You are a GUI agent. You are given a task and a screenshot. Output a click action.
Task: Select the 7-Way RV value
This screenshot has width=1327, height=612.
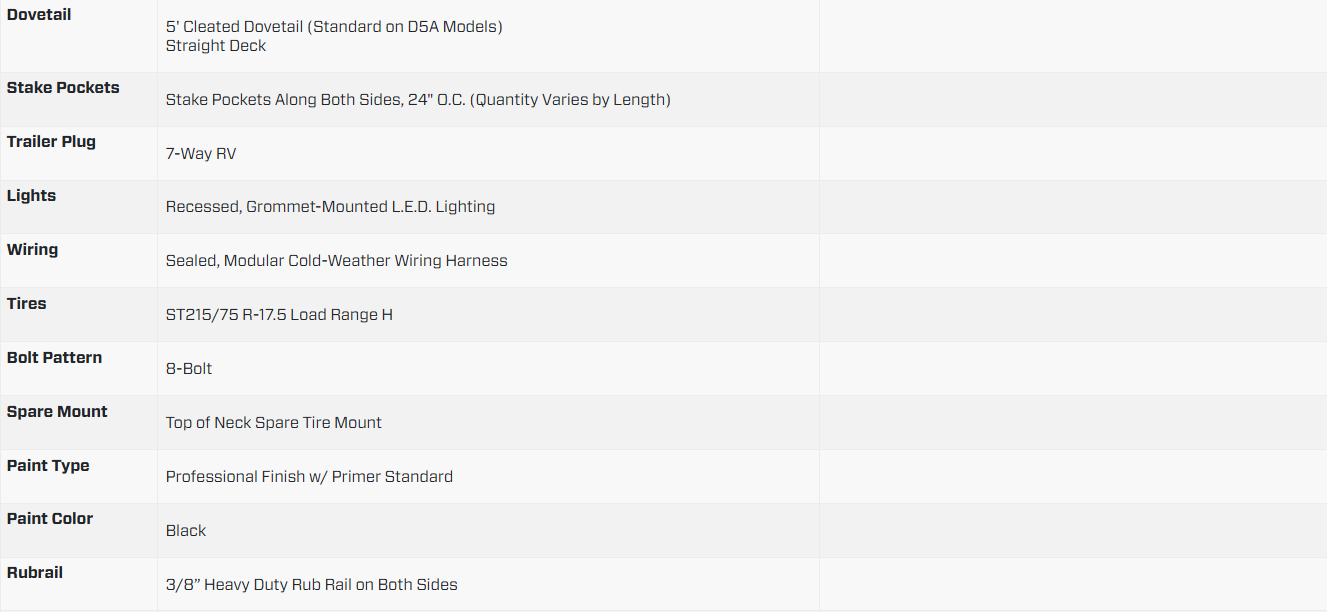[x=201, y=154]
